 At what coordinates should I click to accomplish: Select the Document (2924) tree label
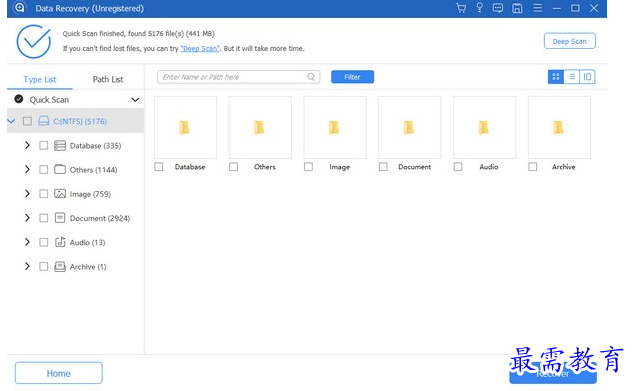click(x=100, y=218)
